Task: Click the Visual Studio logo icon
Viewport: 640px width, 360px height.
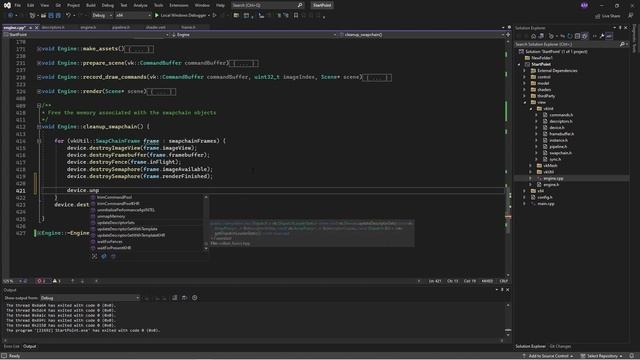Action: pos(7,5)
